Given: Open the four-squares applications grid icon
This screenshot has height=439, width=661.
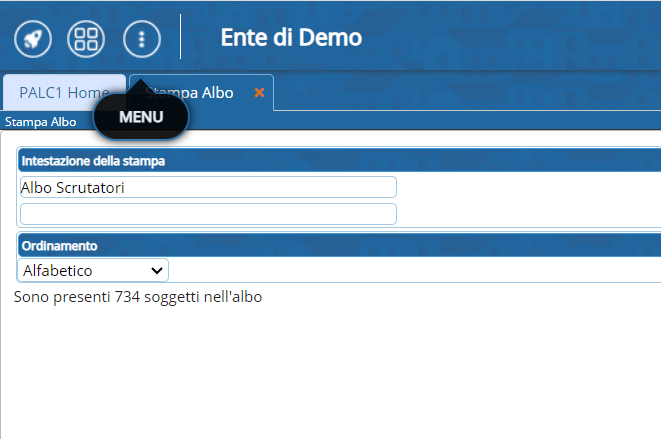Looking at the screenshot, I should (x=86, y=39).
